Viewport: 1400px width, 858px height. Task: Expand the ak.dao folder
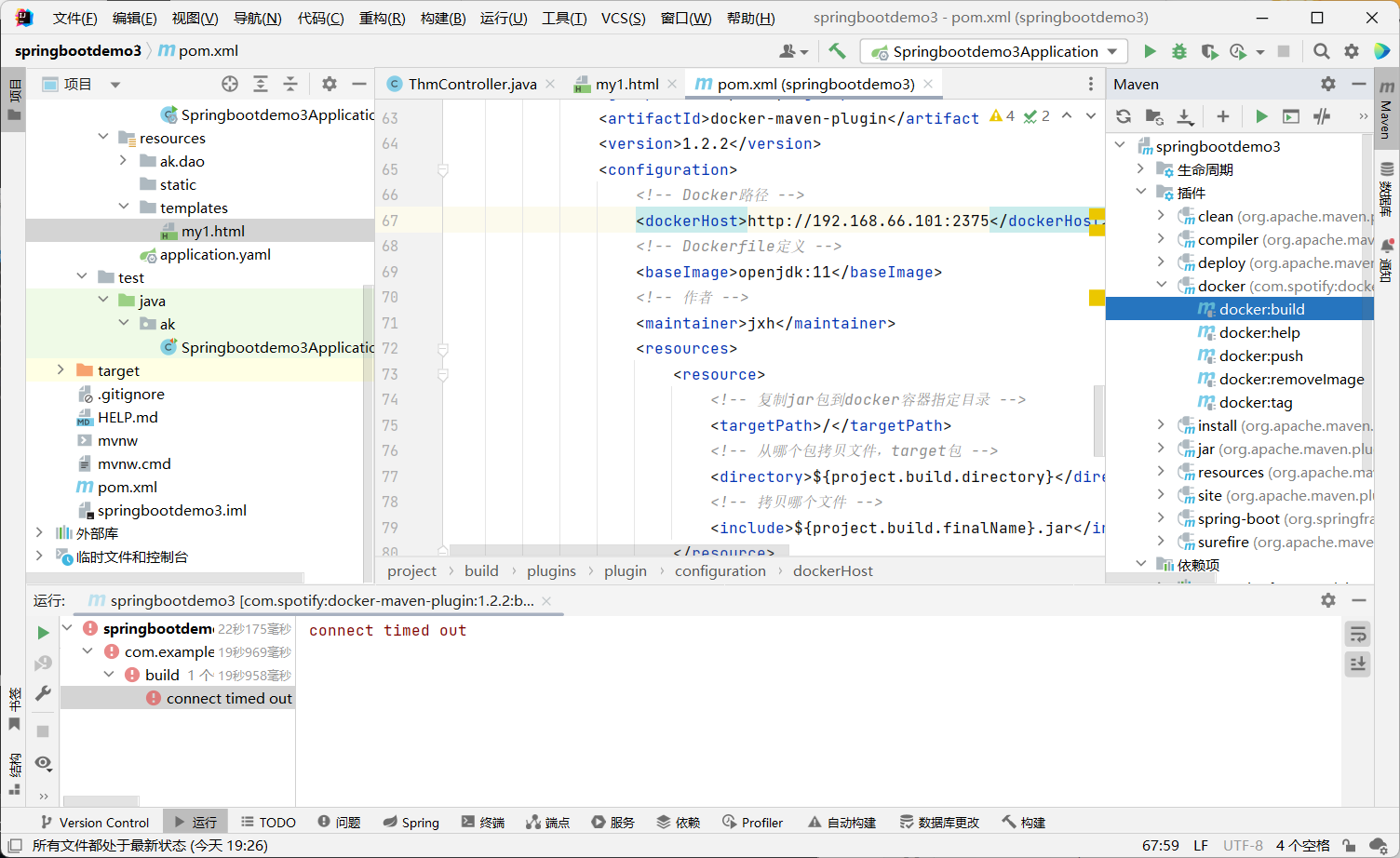(124, 160)
